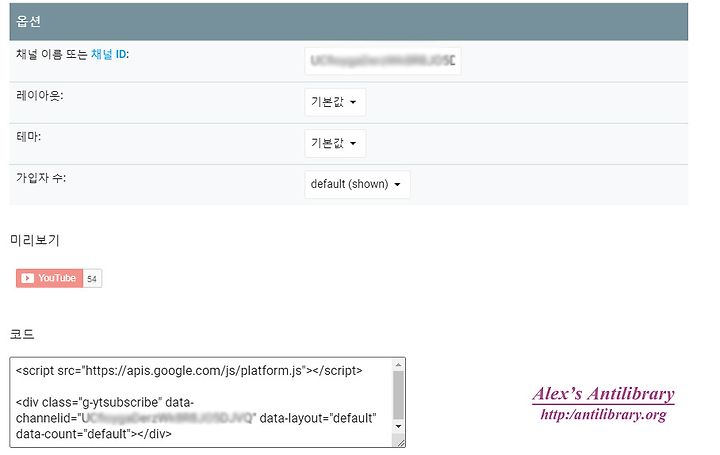
Task: Click the data-count="default" code line
Action: 93,434
